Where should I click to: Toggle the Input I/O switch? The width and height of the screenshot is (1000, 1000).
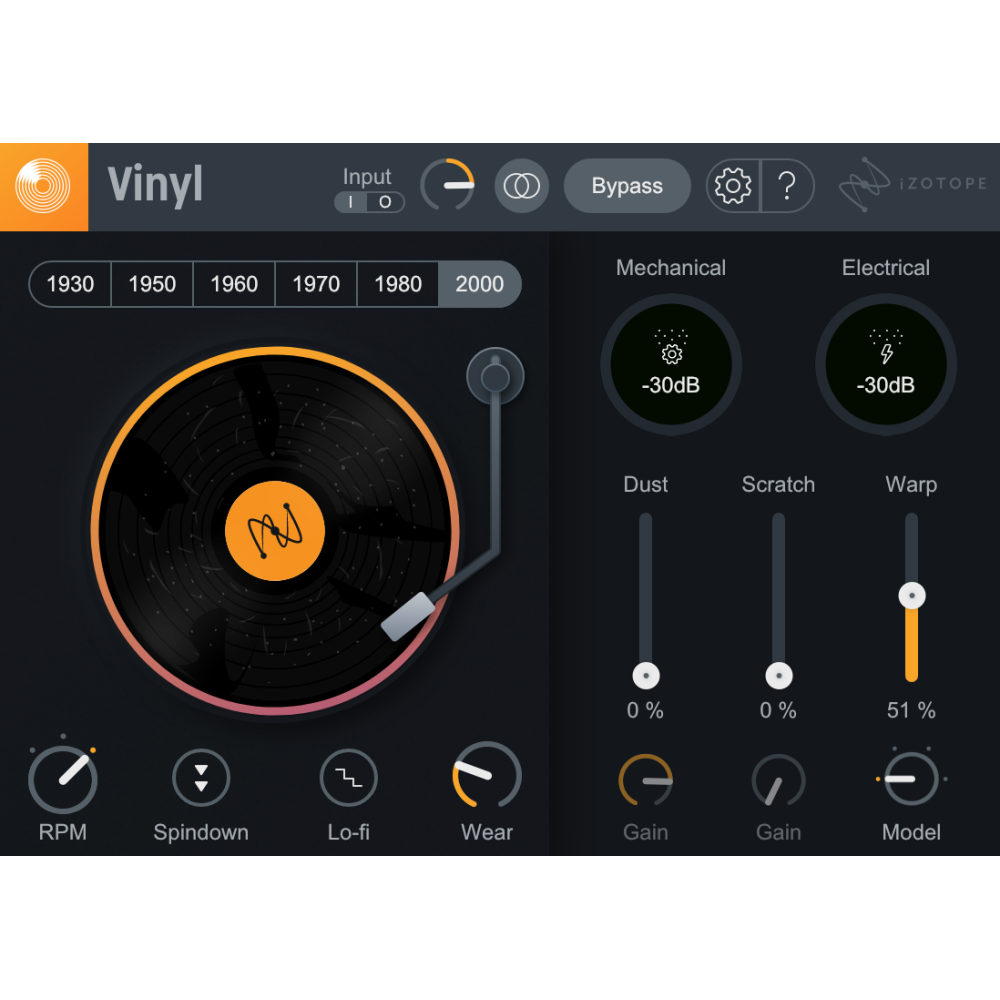(x=369, y=203)
